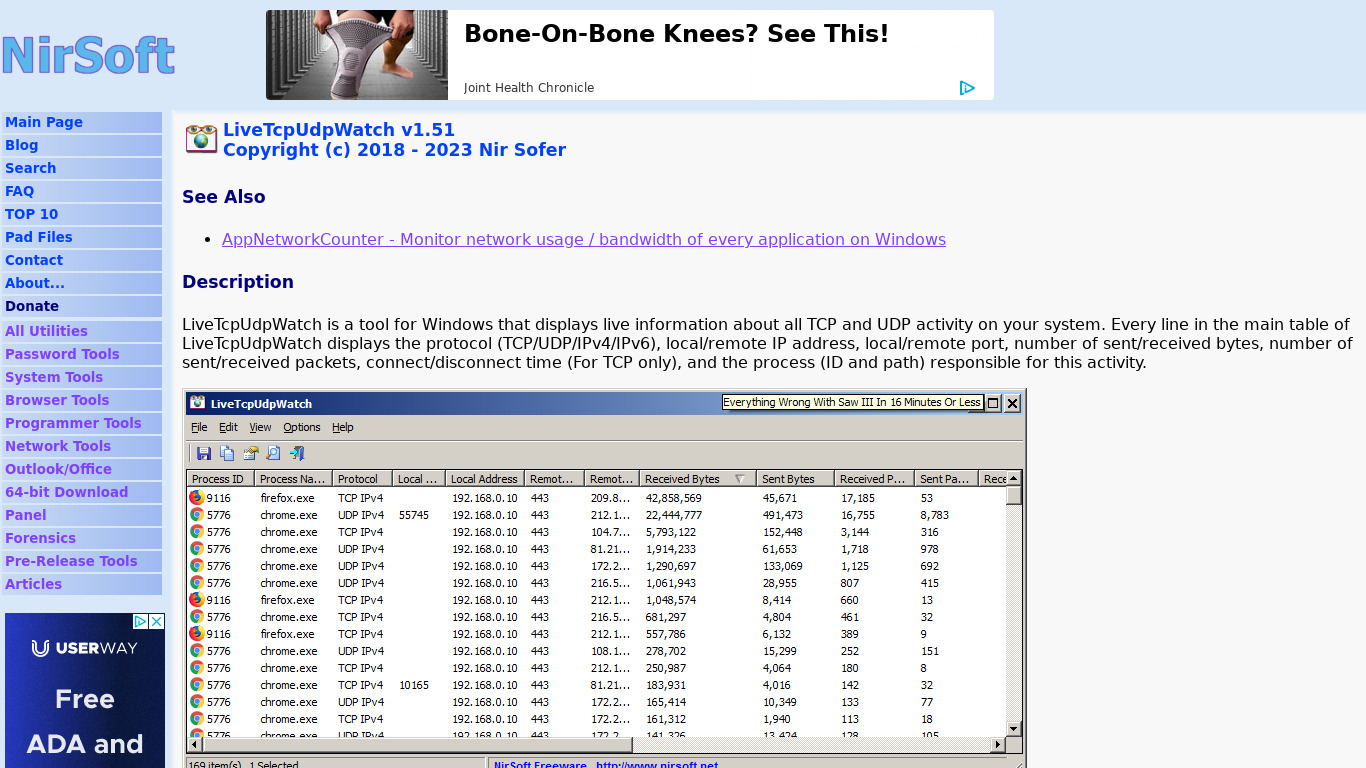Open Forensics in the sidebar
The height and width of the screenshot is (768, 1366).
tap(40, 538)
